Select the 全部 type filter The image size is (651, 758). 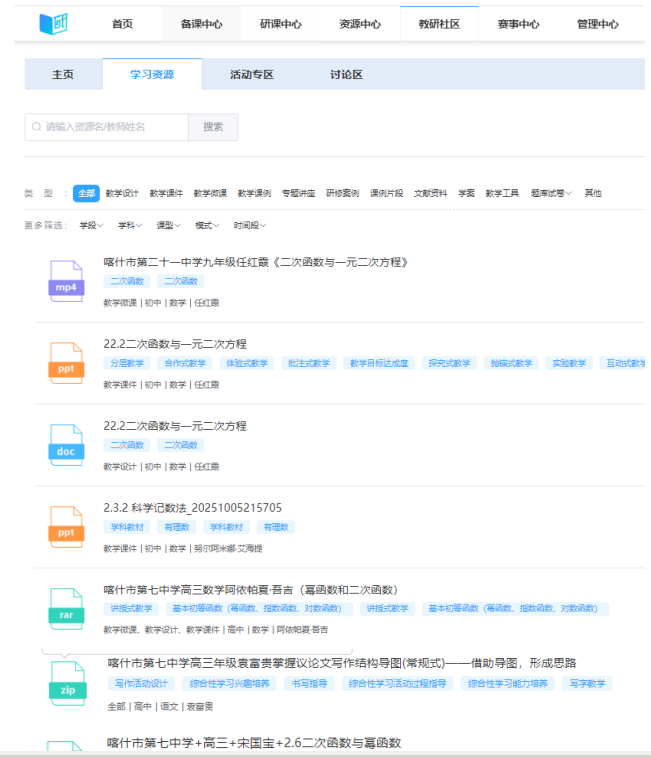tap(87, 193)
